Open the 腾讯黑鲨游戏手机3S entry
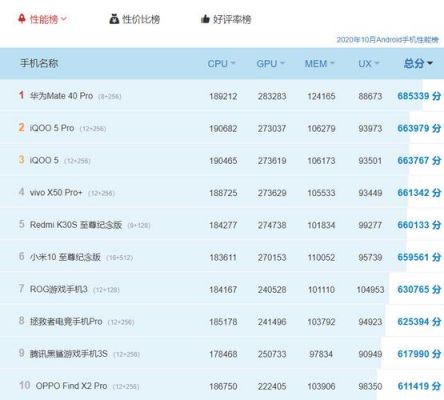Viewport: 444px width, 400px height. [x=68, y=354]
